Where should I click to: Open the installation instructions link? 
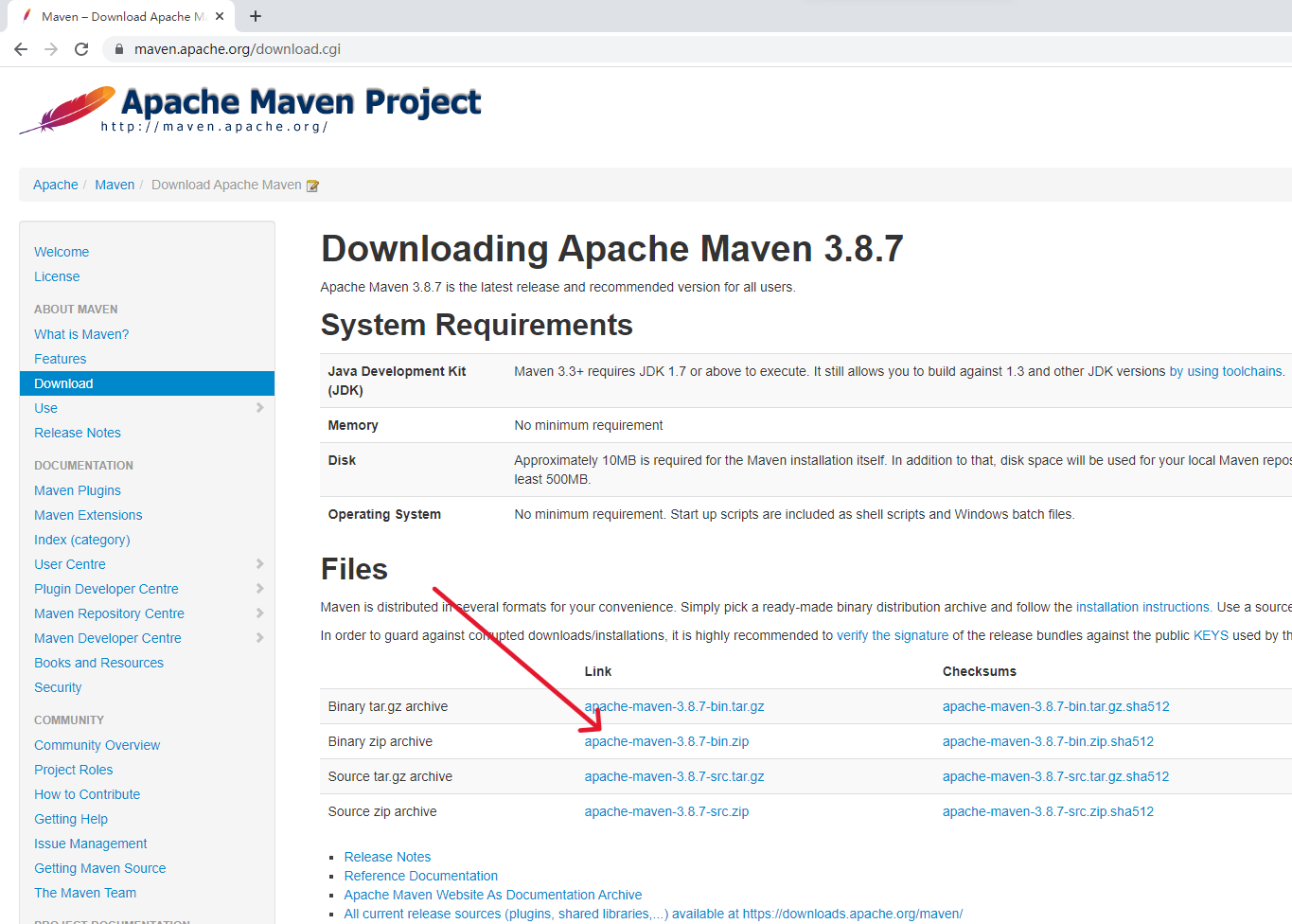[1142, 607]
